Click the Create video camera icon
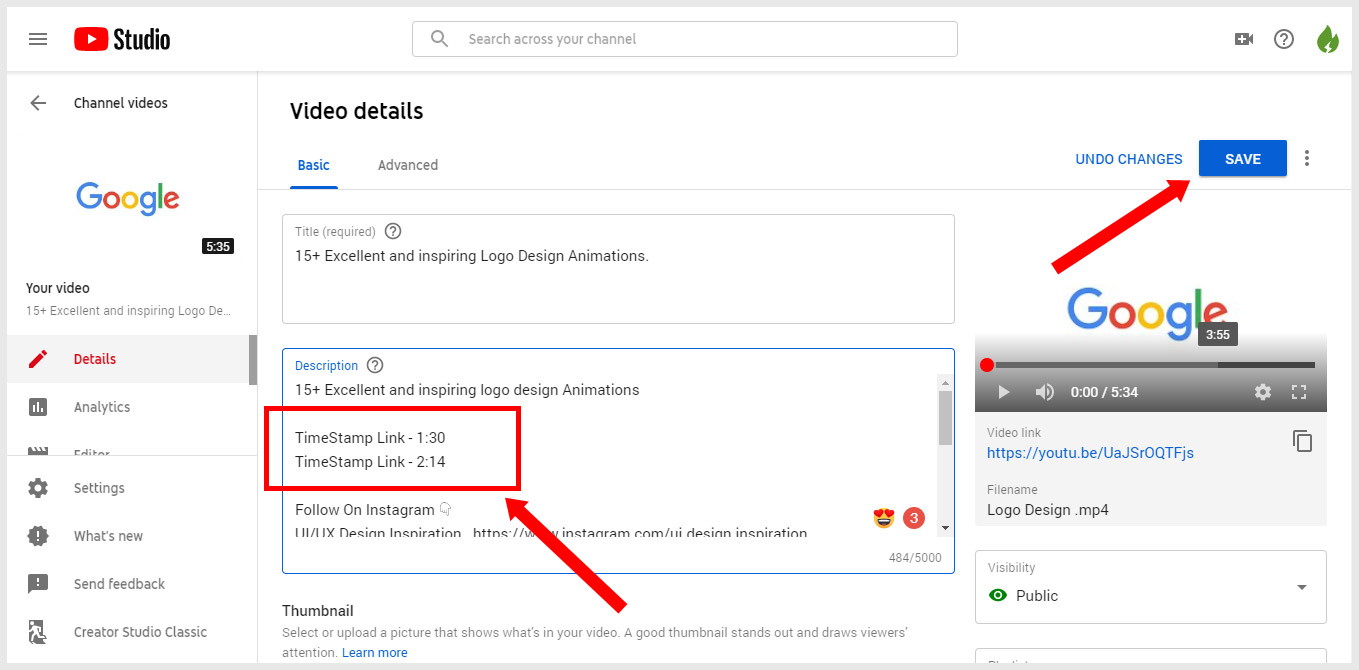 click(1243, 39)
